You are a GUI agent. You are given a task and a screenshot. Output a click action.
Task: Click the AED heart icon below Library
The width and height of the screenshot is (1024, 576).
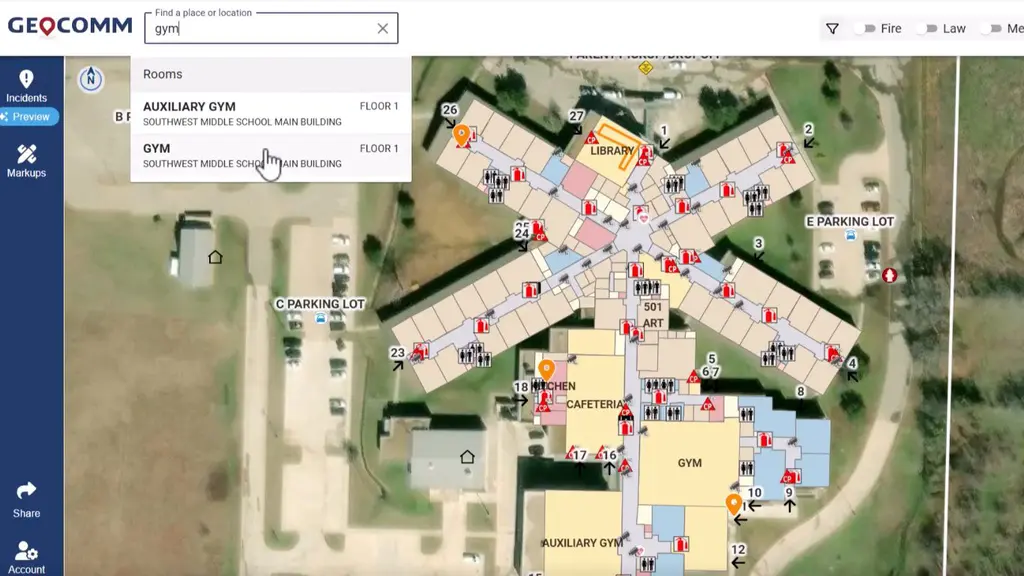[643, 215]
